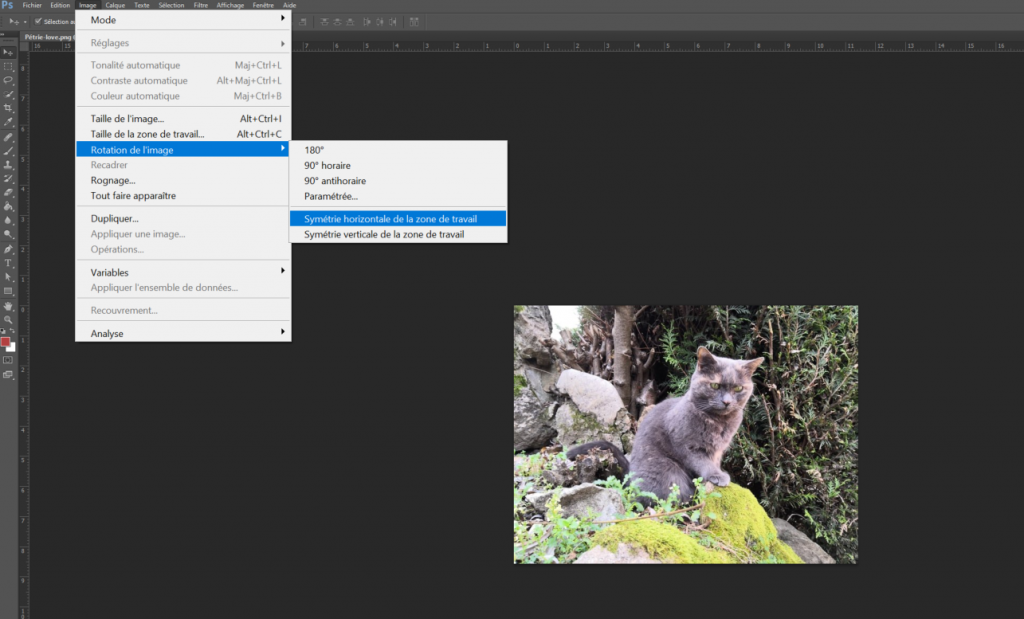
Task: Select the Quick Selection tool
Action: coord(8,95)
